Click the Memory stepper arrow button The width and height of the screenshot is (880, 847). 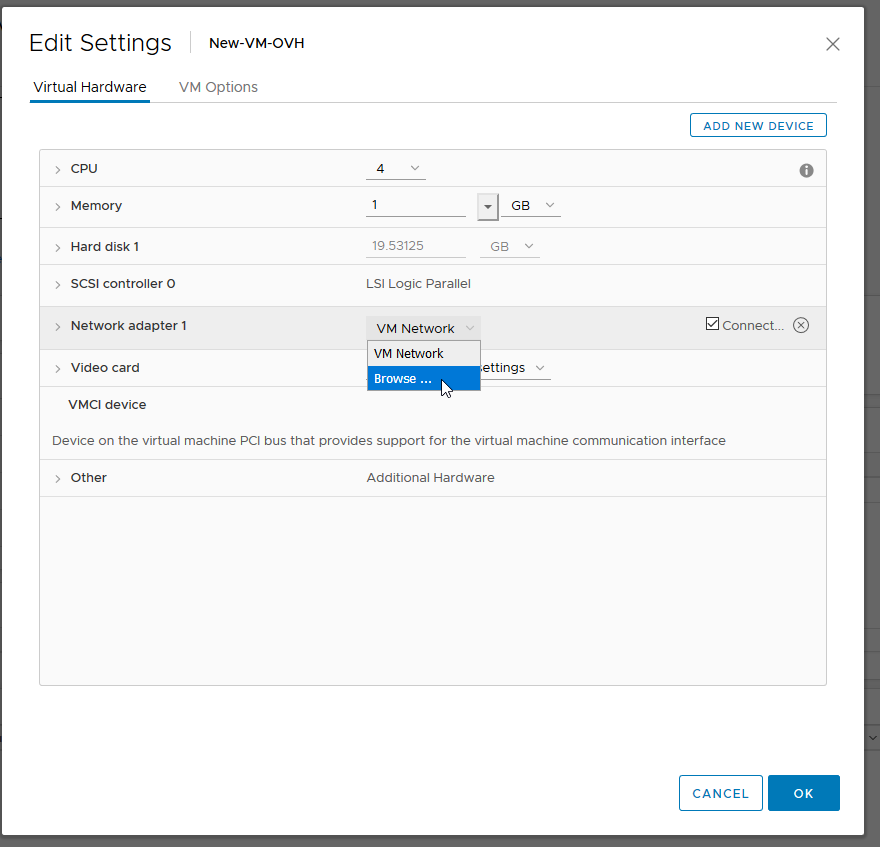487,206
